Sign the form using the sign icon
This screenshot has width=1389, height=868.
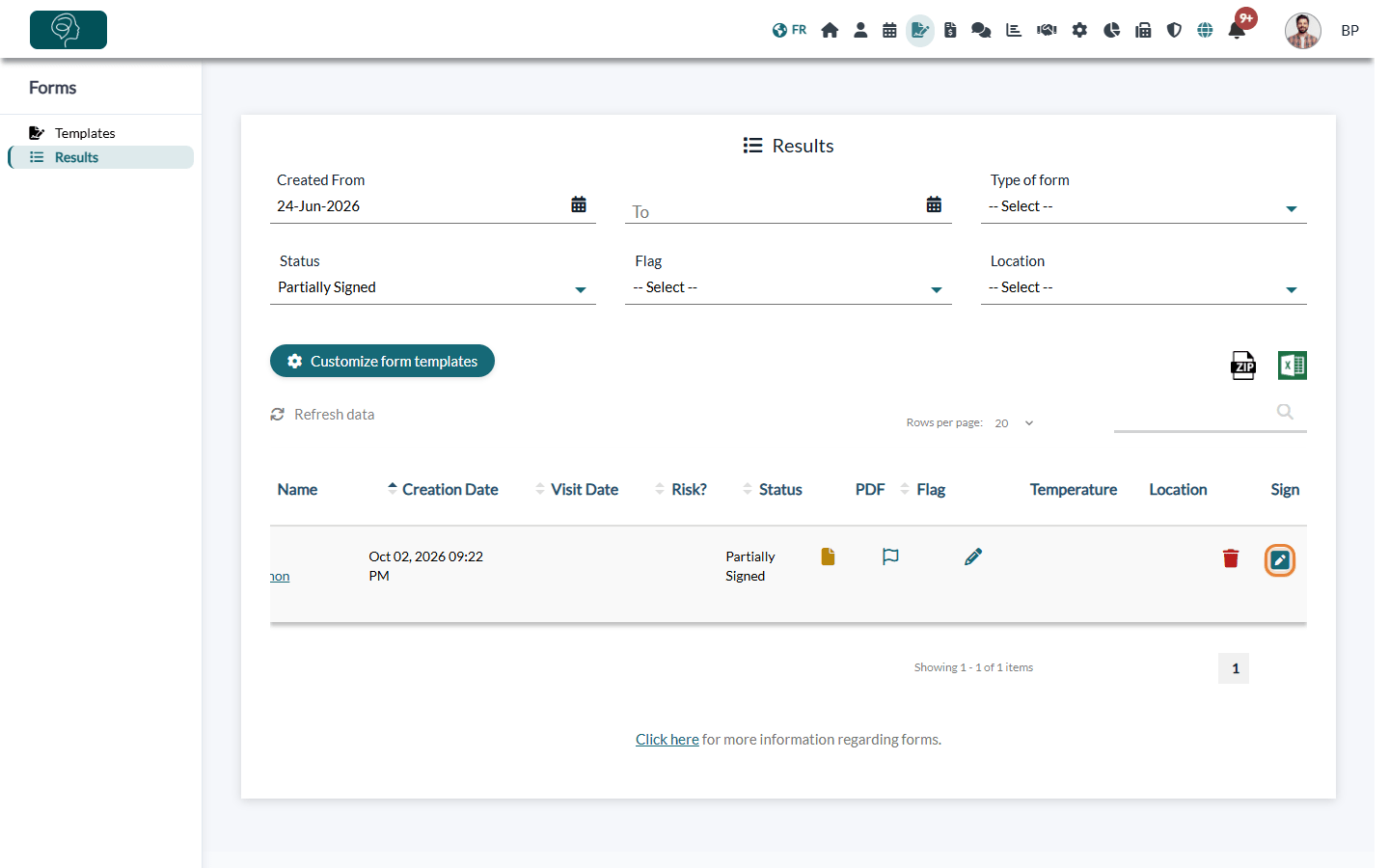coord(1280,560)
